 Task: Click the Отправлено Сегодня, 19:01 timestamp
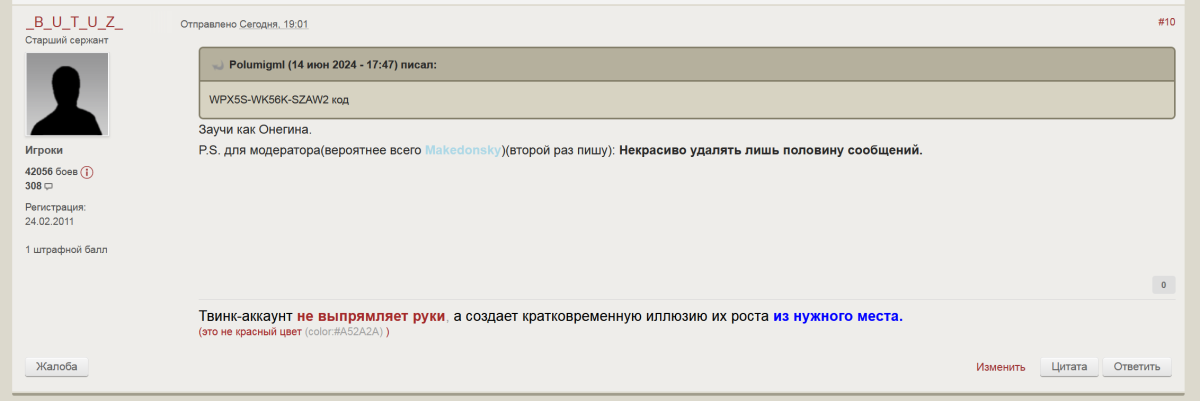coord(245,23)
